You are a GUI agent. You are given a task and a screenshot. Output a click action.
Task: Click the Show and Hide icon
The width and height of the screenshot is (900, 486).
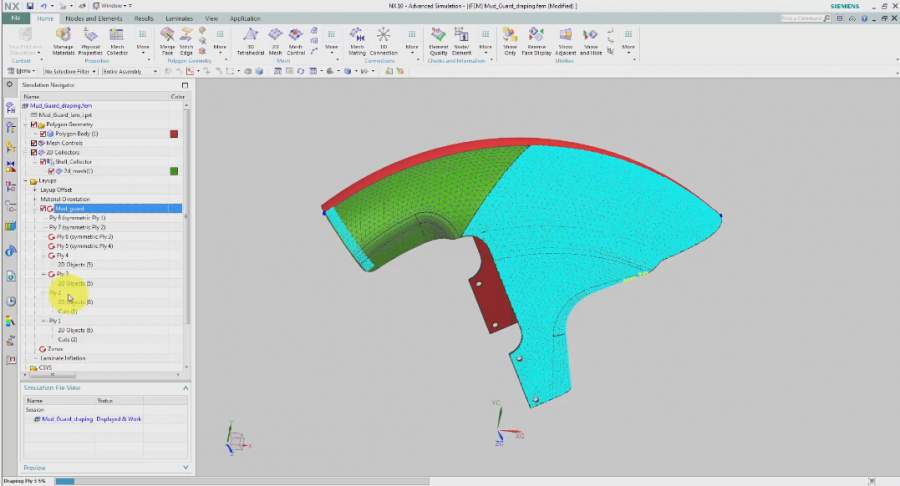tap(591, 42)
